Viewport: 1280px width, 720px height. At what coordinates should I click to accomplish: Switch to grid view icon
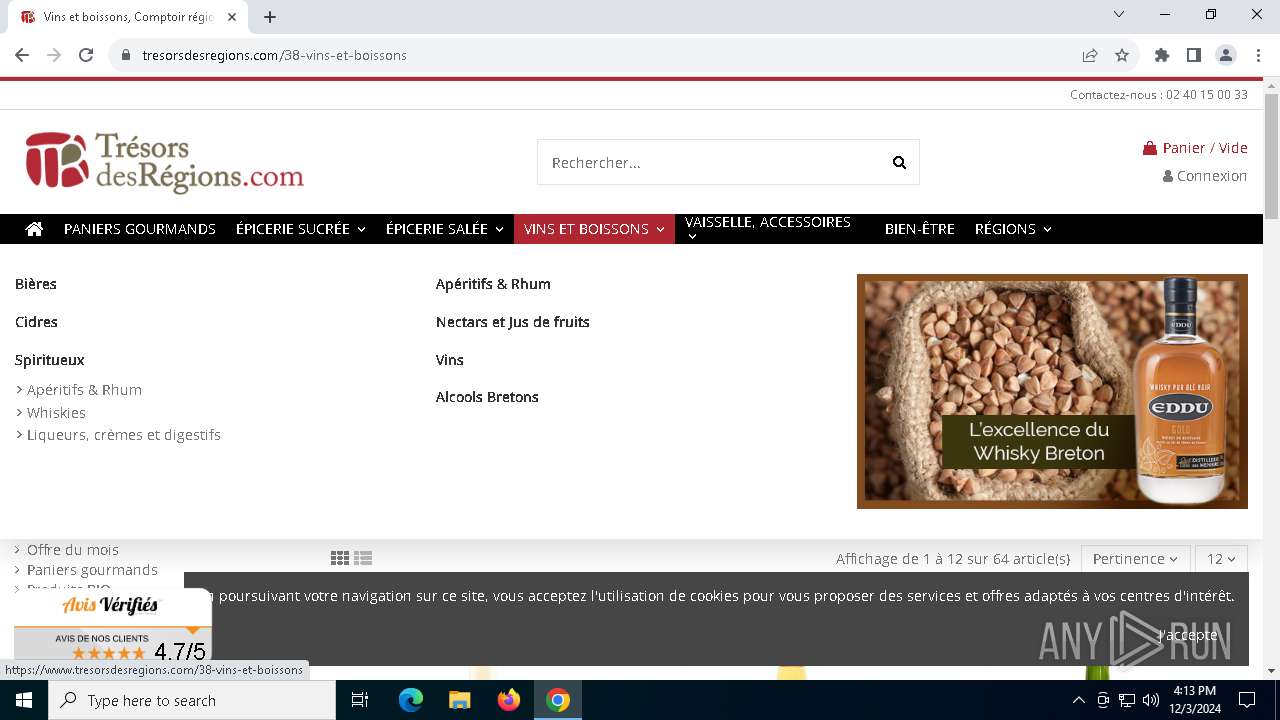click(x=340, y=558)
